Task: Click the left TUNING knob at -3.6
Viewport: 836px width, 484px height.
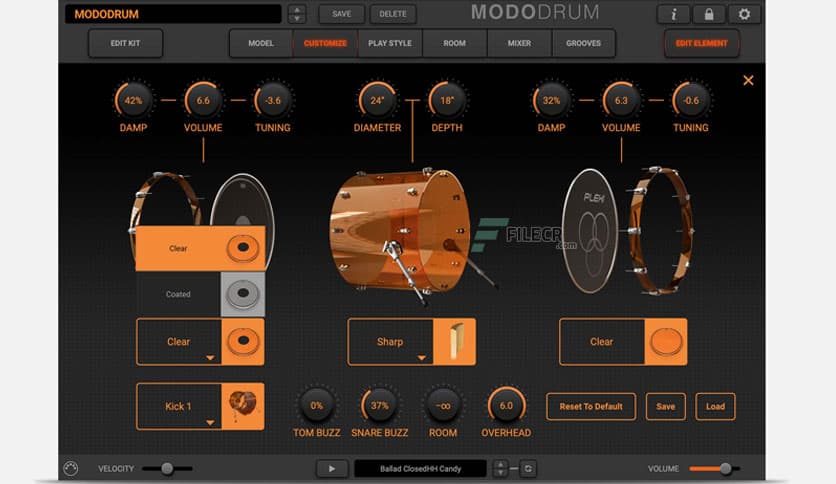Action: (273, 100)
